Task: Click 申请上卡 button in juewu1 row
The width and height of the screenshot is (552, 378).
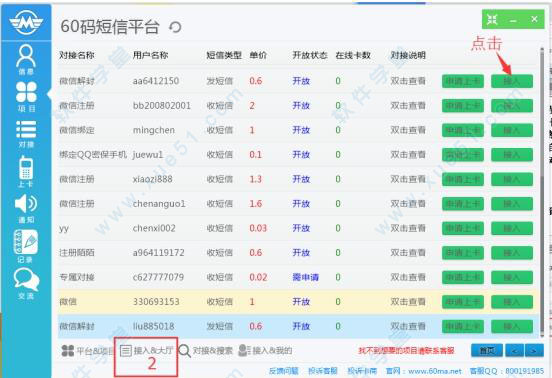Action: [x=463, y=155]
